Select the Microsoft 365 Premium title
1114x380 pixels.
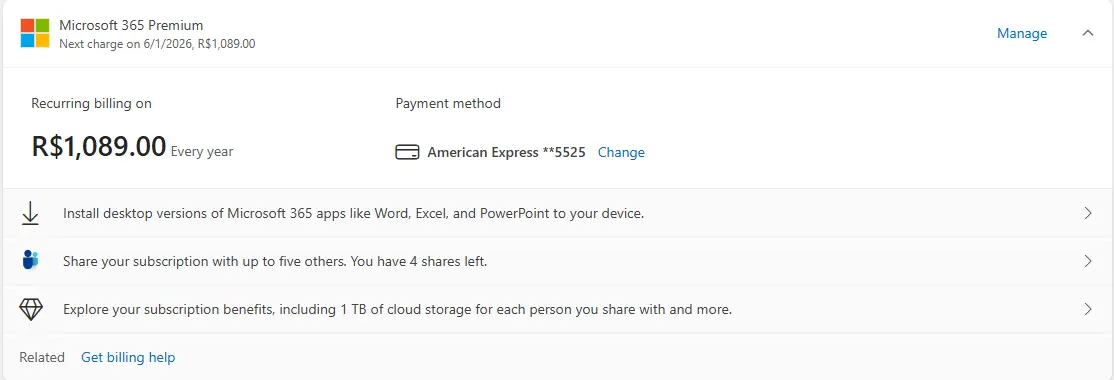131,26
